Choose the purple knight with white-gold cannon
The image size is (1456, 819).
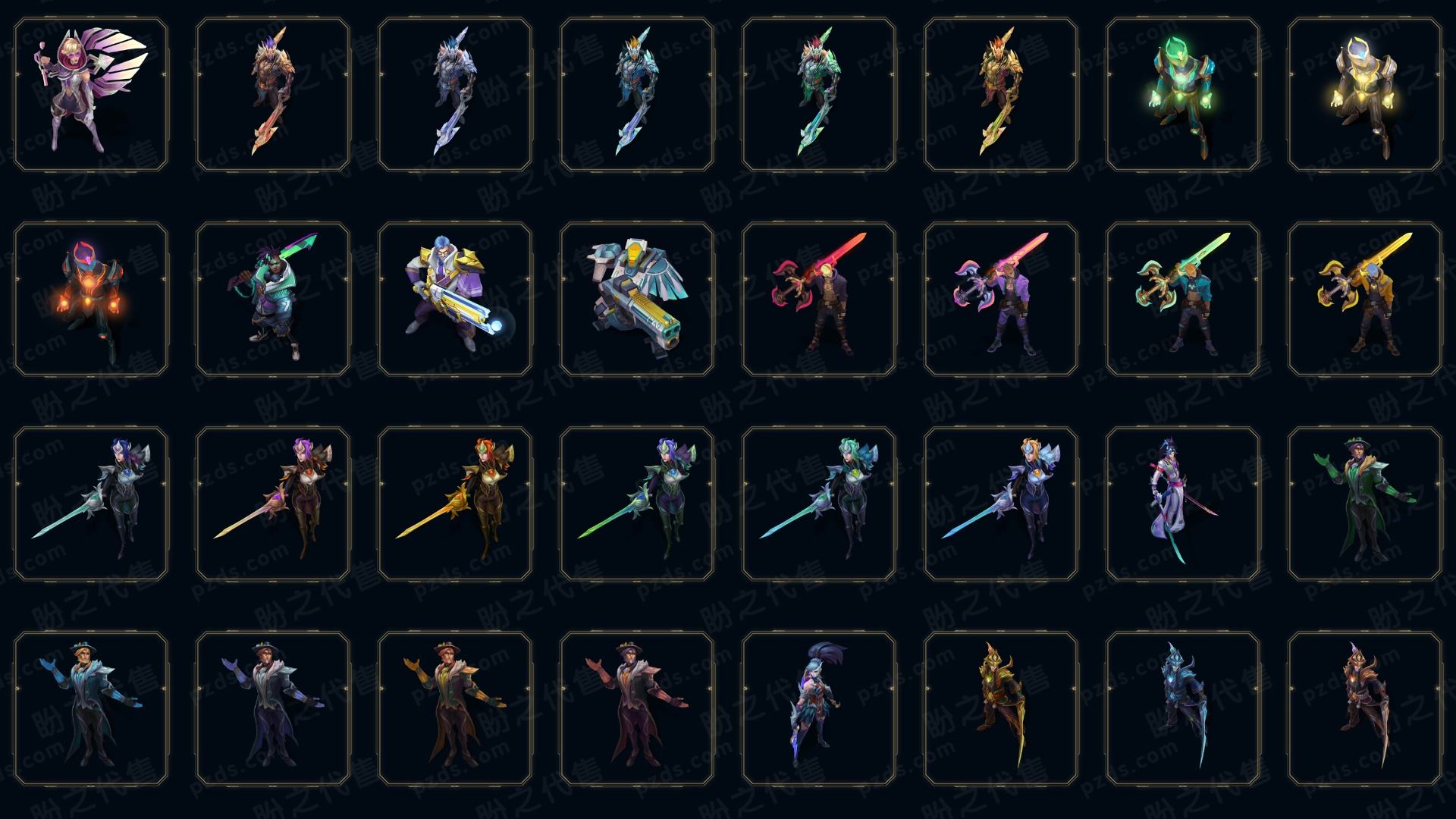click(455, 299)
